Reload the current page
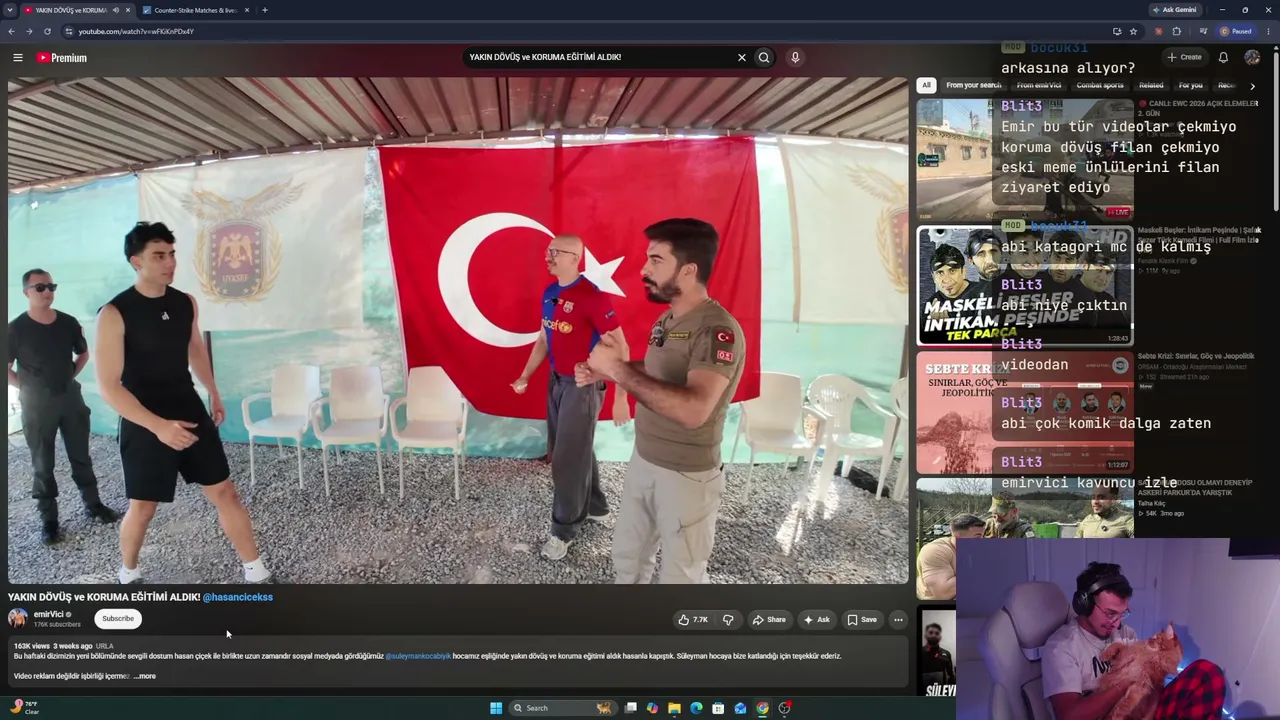This screenshot has height=720, width=1280. tap(47, 31)
